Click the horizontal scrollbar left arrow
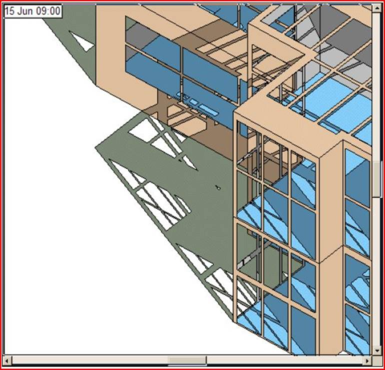Screen dimensions: 385x370 [x=8, y=360]
